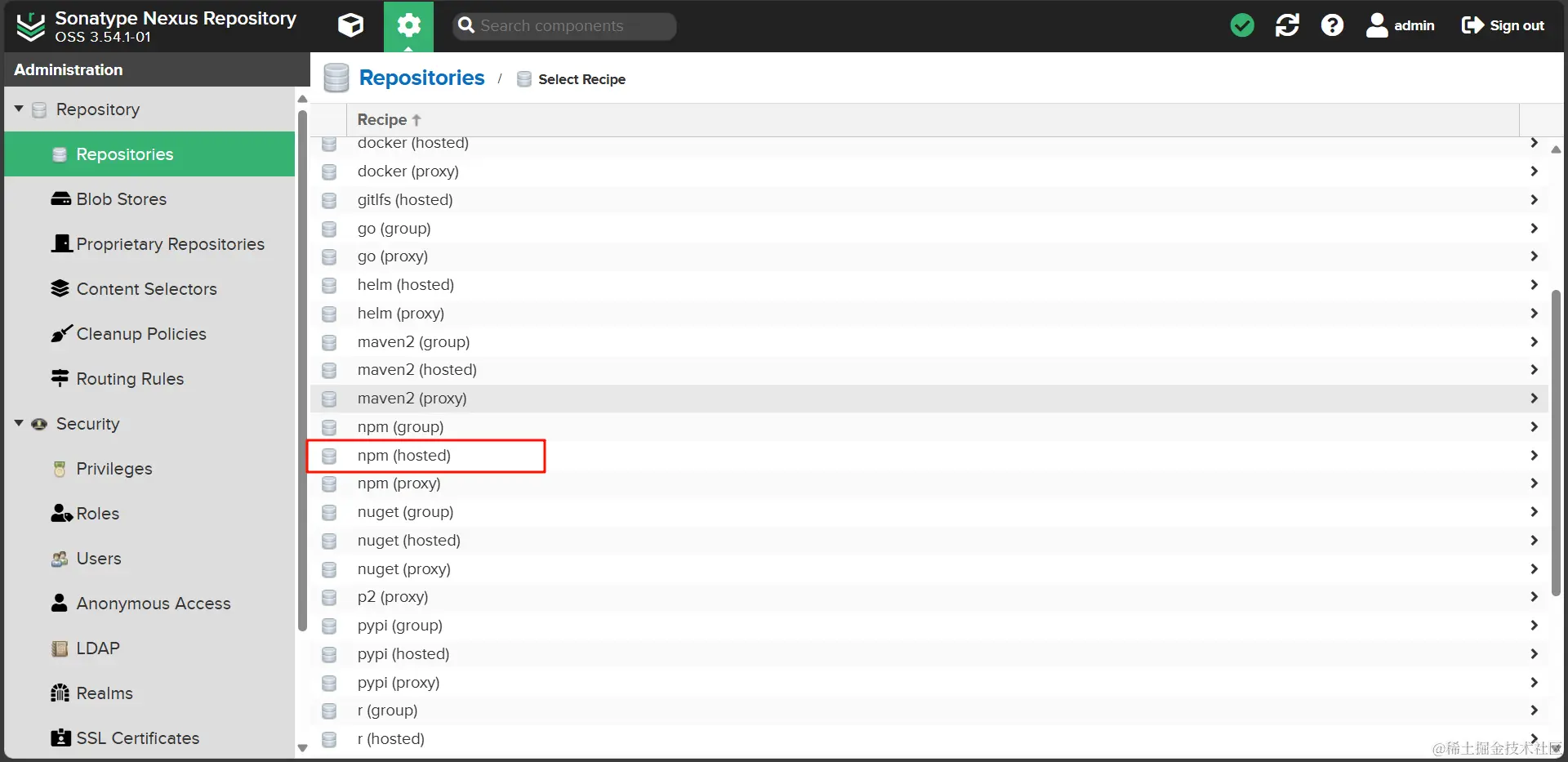The width and height of the screenshot is (1568, 762).
Task: Click the Routing Rules signpost icon
Action: [60, 378]
